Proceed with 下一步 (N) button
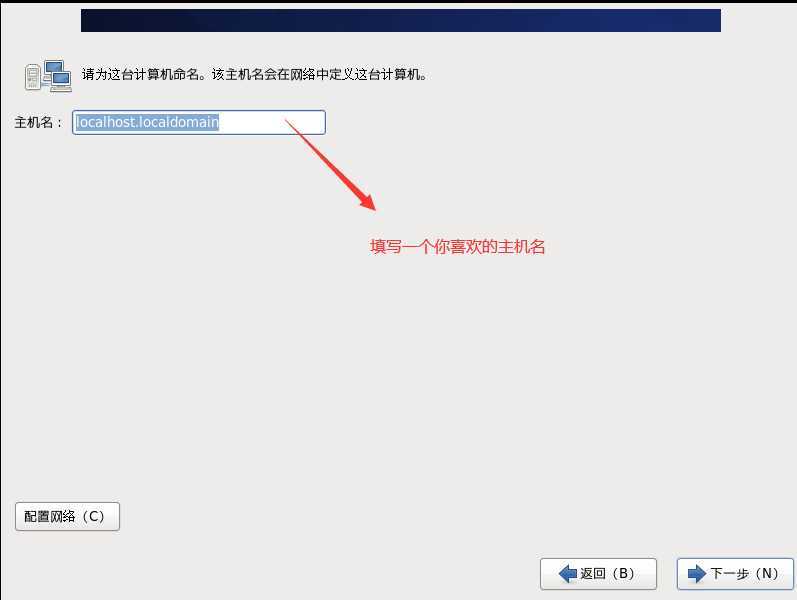 (735, 574)
